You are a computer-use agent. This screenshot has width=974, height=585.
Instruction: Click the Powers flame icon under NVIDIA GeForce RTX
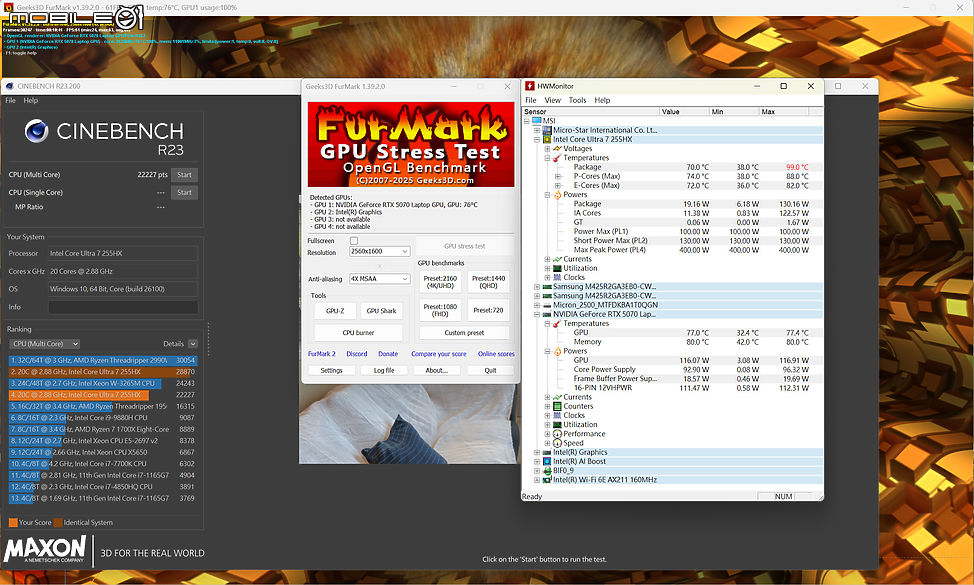click(x=557, y=351)
